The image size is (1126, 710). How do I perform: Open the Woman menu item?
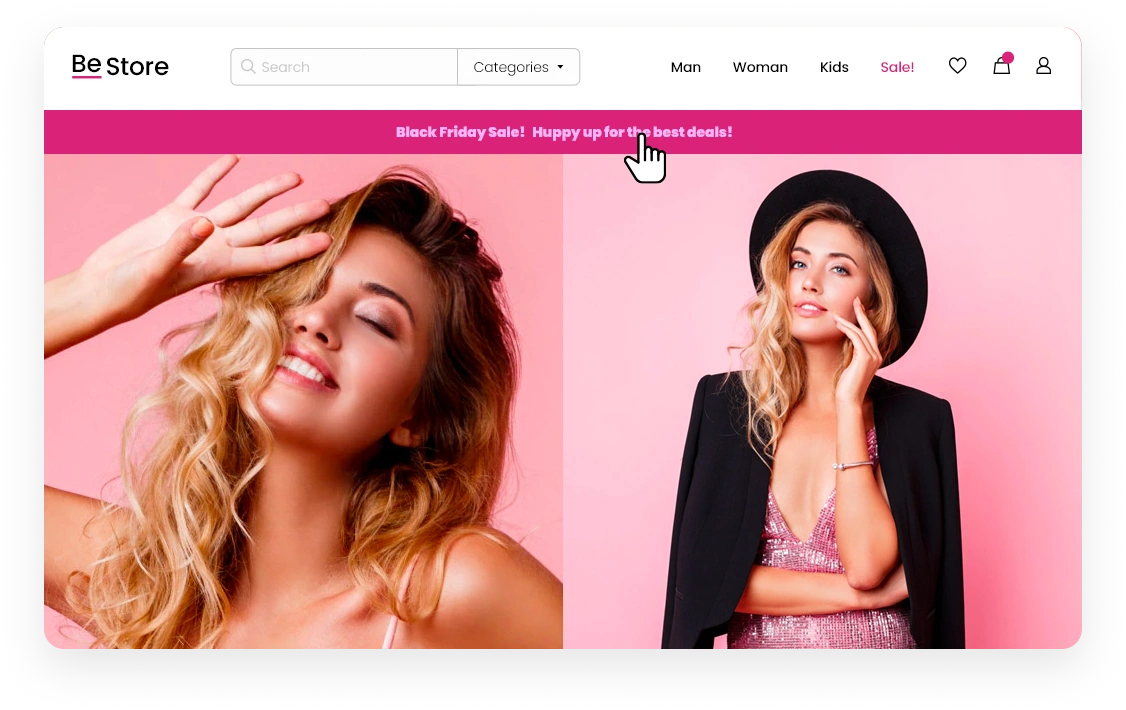[x=760, y=67]
